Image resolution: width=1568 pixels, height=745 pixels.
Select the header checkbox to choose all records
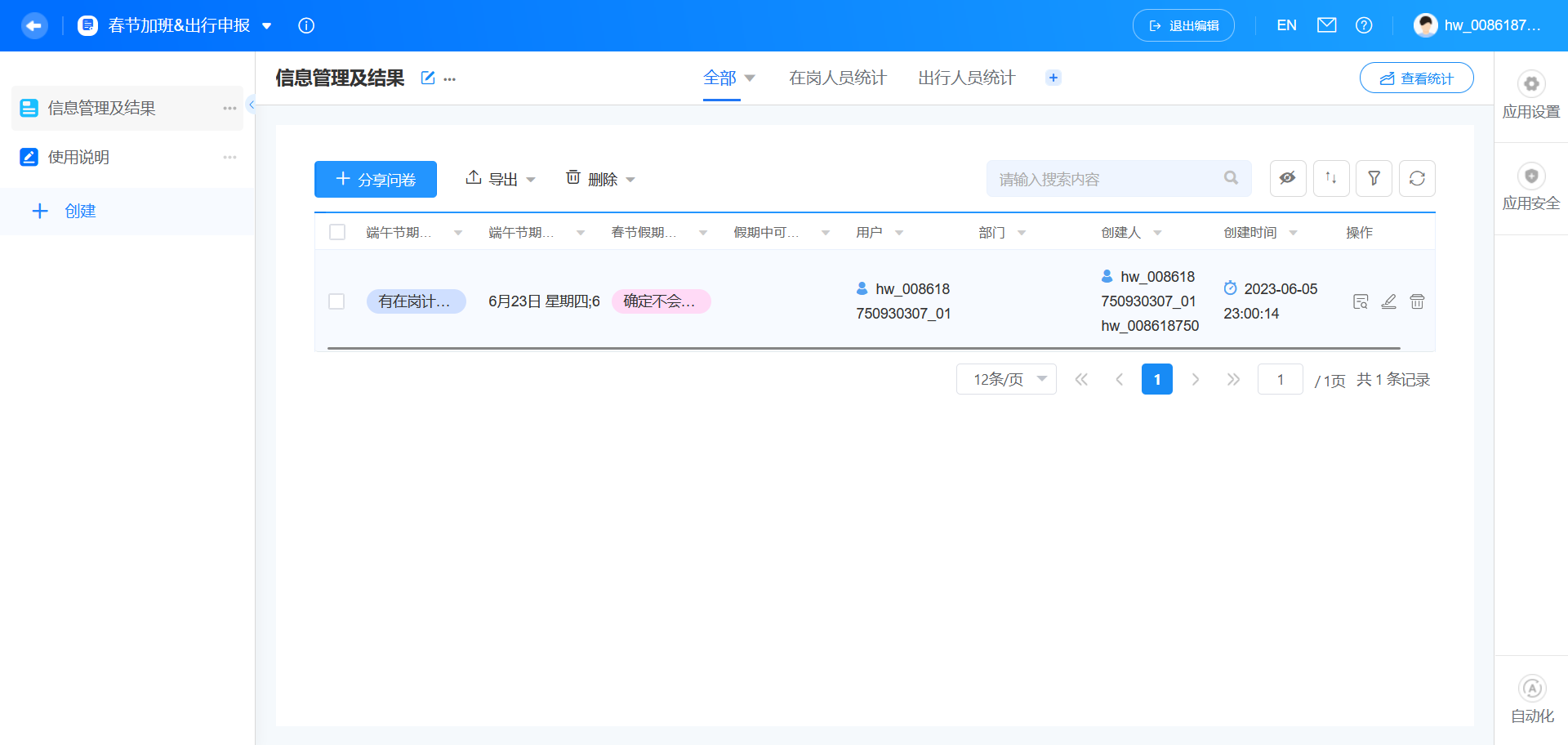[337, 231]
